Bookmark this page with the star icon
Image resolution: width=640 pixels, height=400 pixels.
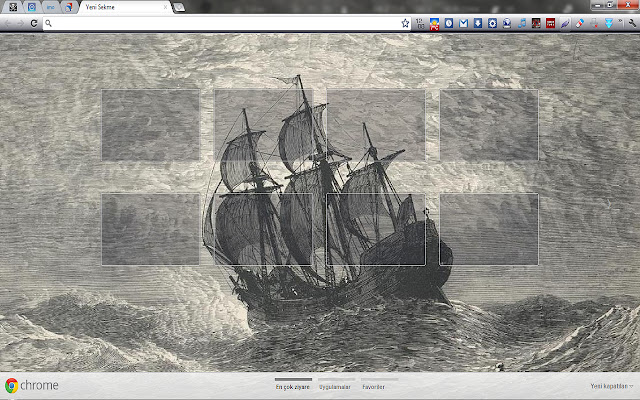pyautogui.click(x=405, y=23)
